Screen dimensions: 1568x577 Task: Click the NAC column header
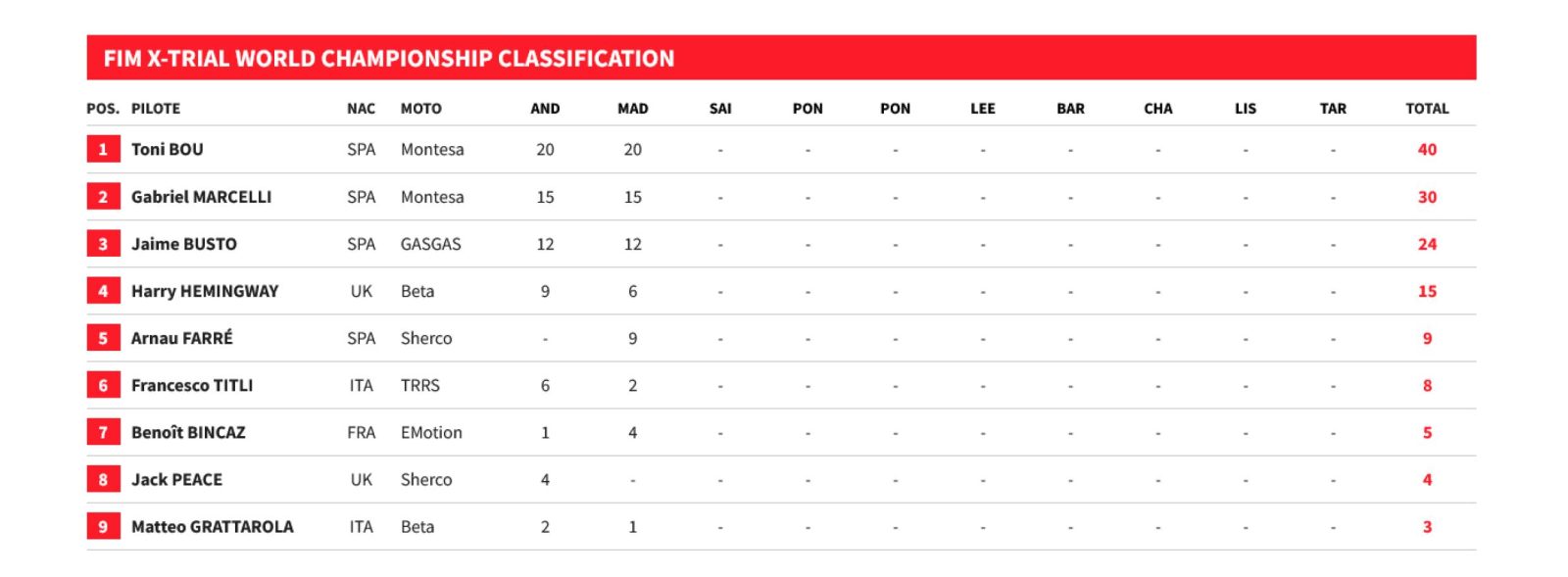(x=361, y=109)
